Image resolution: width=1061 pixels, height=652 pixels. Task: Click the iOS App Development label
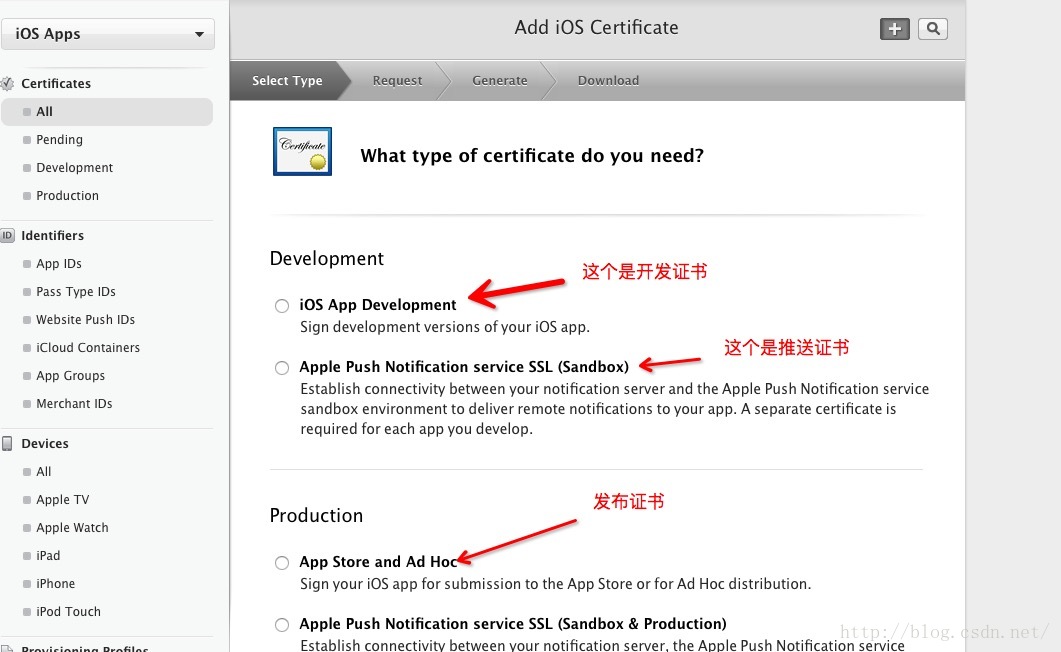tap(378, 305)
